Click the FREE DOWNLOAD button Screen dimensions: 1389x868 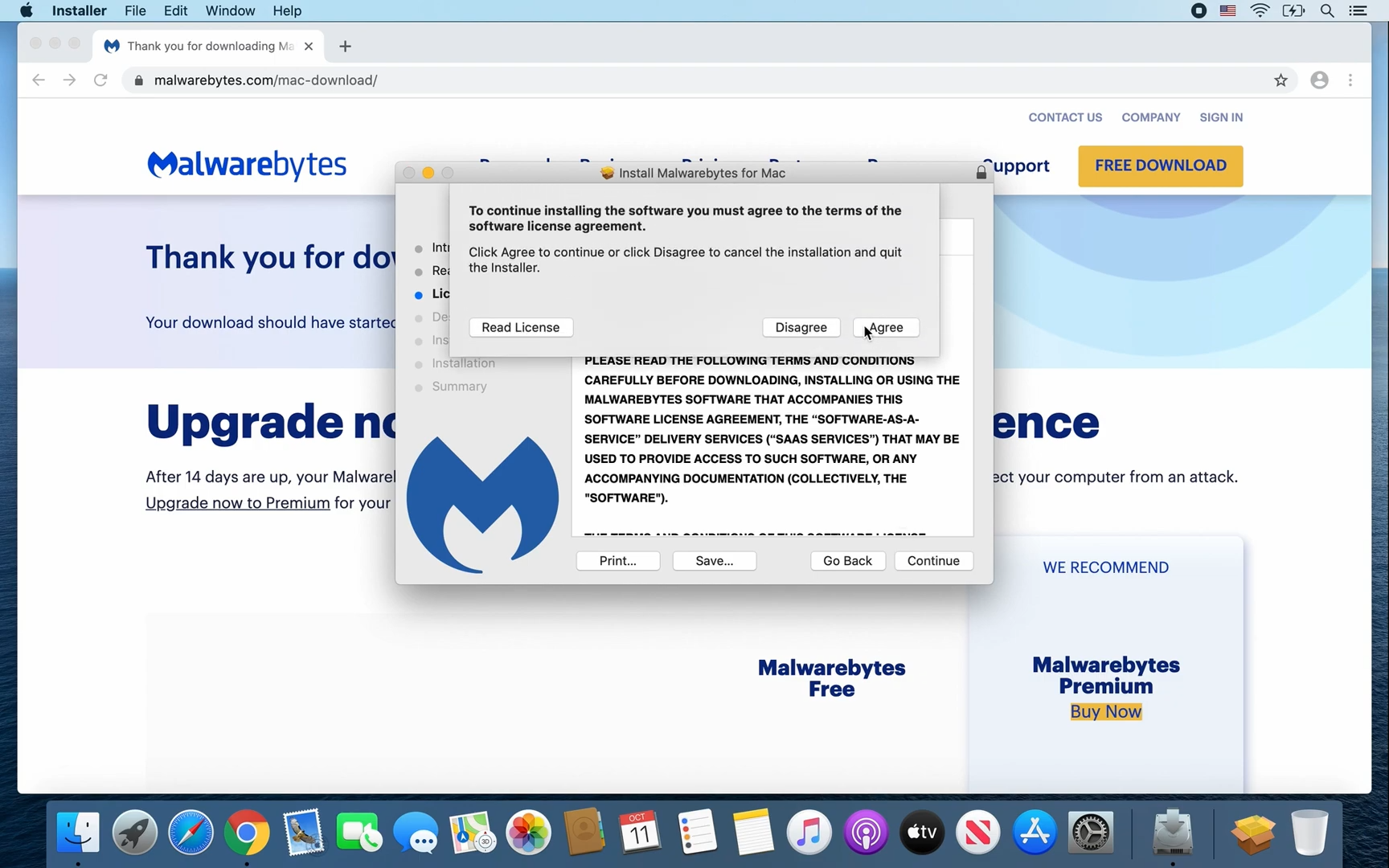tap(1161, 166)
